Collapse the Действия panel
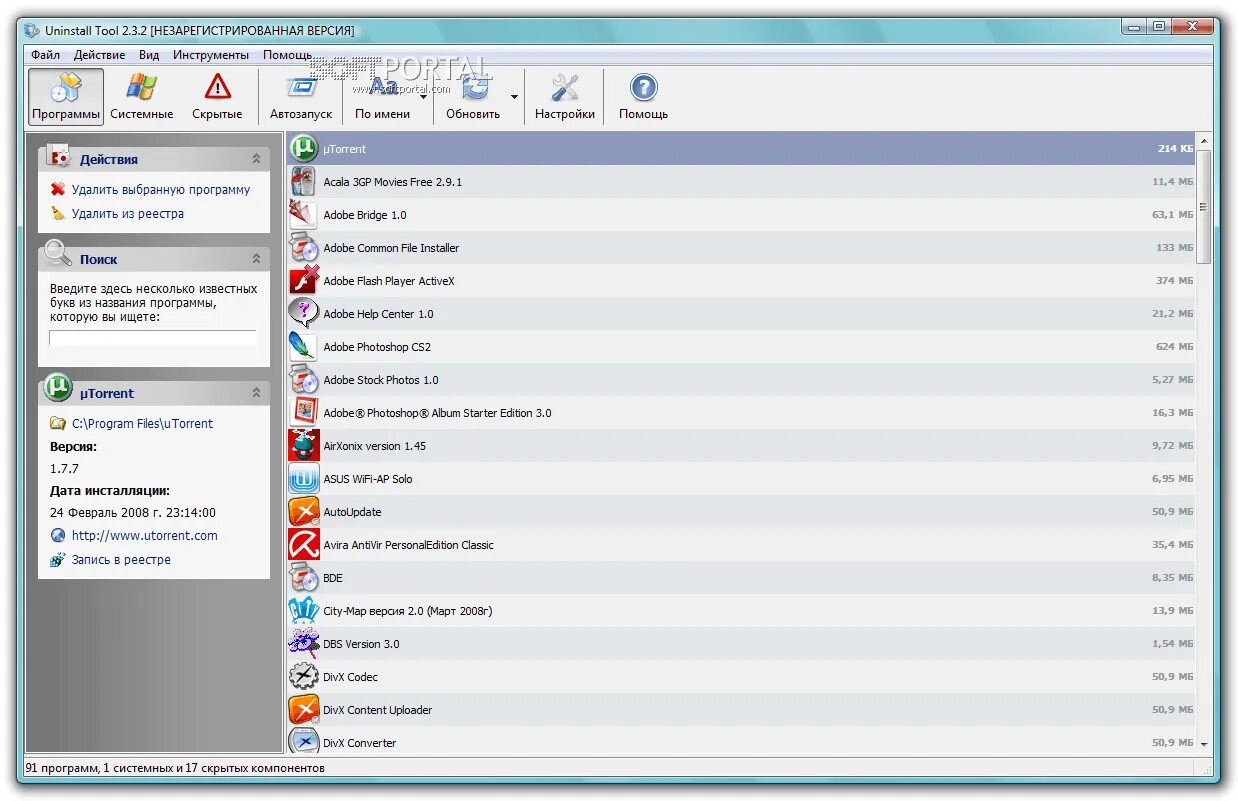This screenshot has width=1238, height=801. tap(256, 159)
